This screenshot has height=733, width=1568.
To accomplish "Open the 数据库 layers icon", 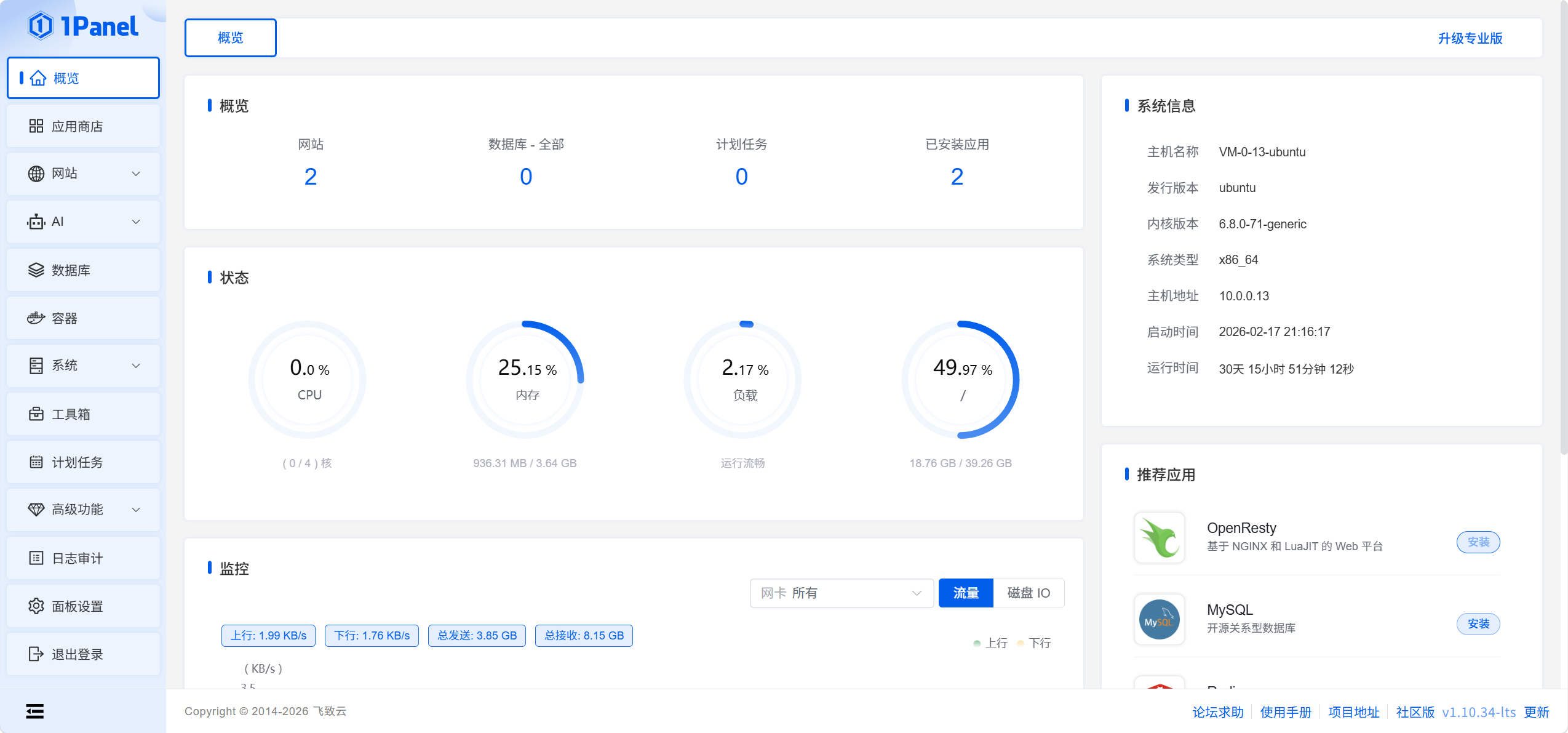I will 36,270.
